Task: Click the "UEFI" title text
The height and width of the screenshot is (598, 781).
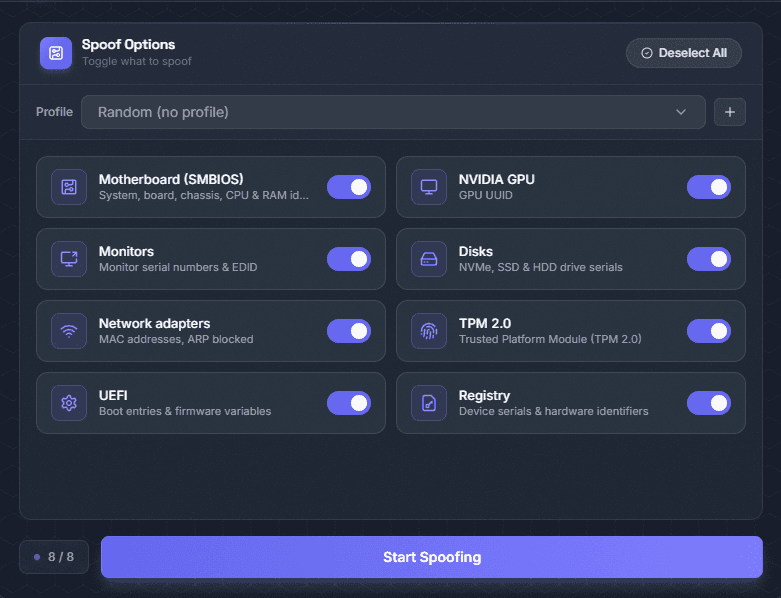Action: pos(113,395)
